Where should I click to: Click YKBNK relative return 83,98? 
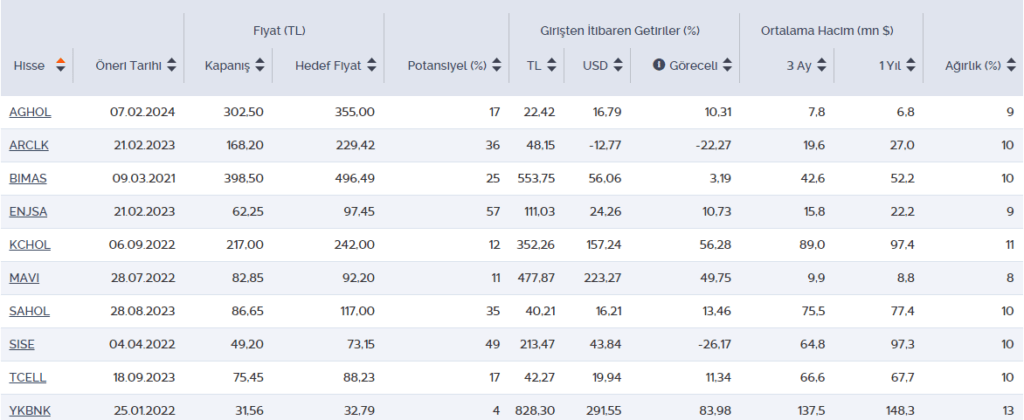[x=717, y=411]
